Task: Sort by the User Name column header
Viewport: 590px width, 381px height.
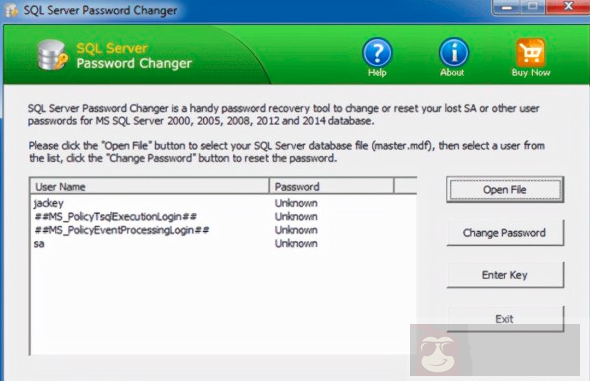Action: tap(150, 186)
